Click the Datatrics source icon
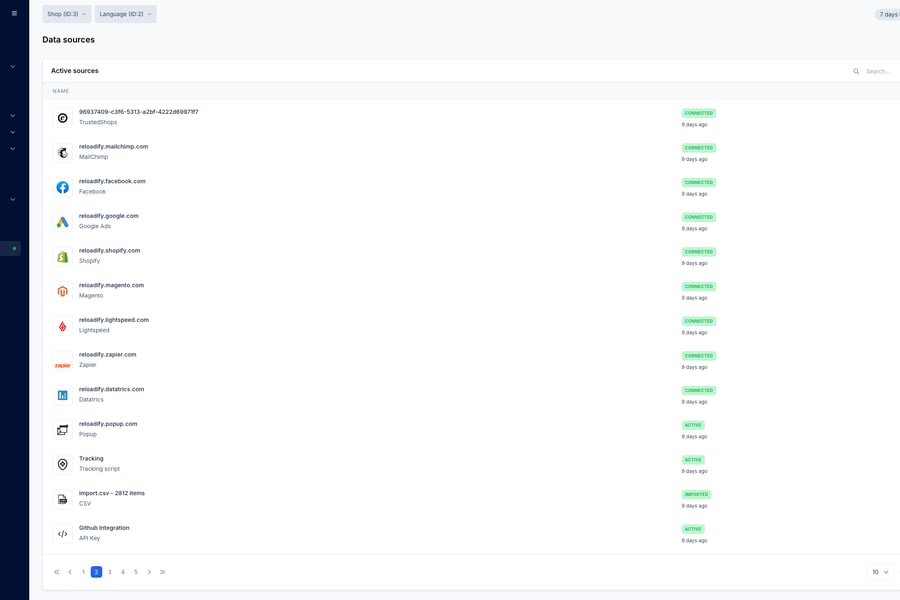 tap(61, 394)
